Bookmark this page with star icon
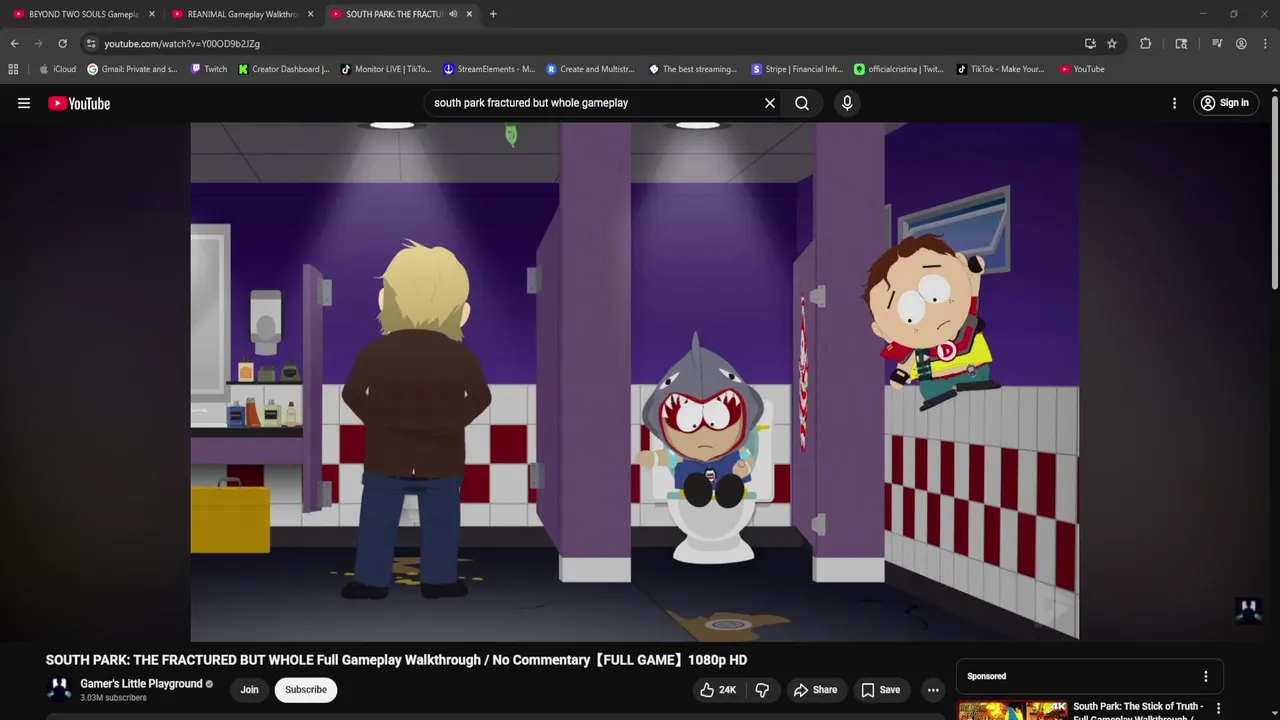 coord(1112,44)
